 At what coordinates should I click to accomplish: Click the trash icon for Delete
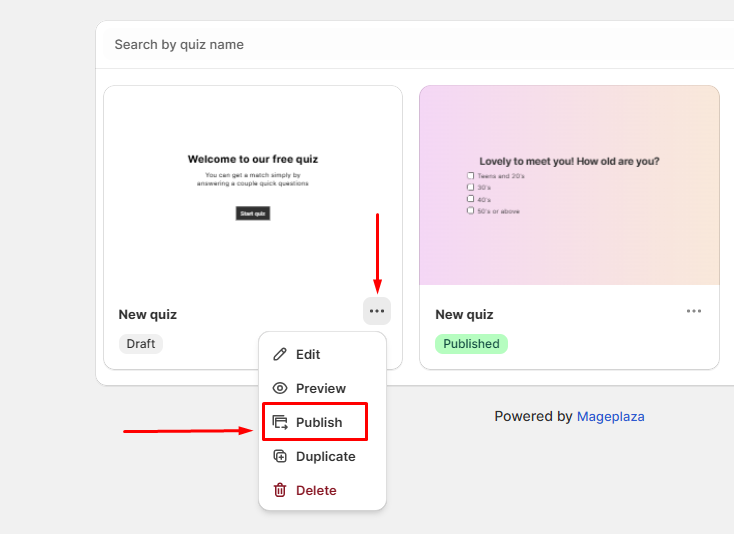[x=280, y=491]
